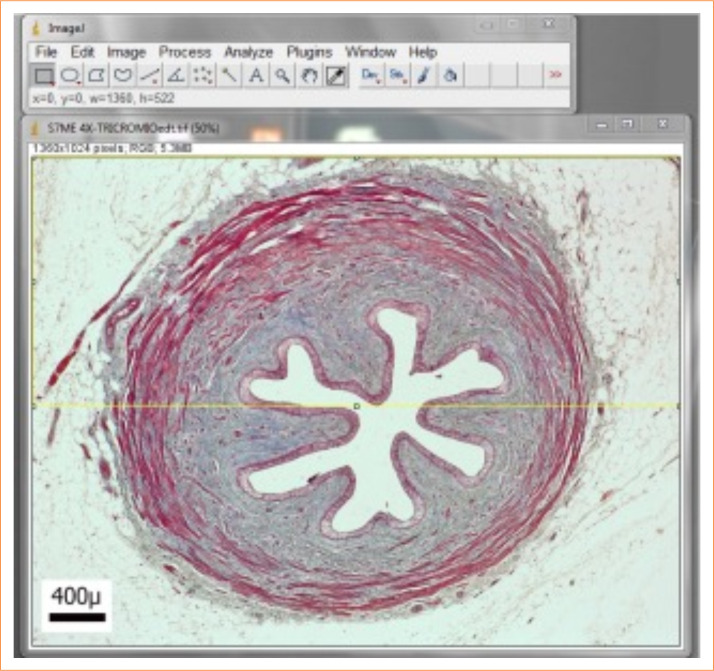The width and height of the screenshot is (714, 671).
Task: Select the Color picker dropper tool
Action: (x=336, y=75)
